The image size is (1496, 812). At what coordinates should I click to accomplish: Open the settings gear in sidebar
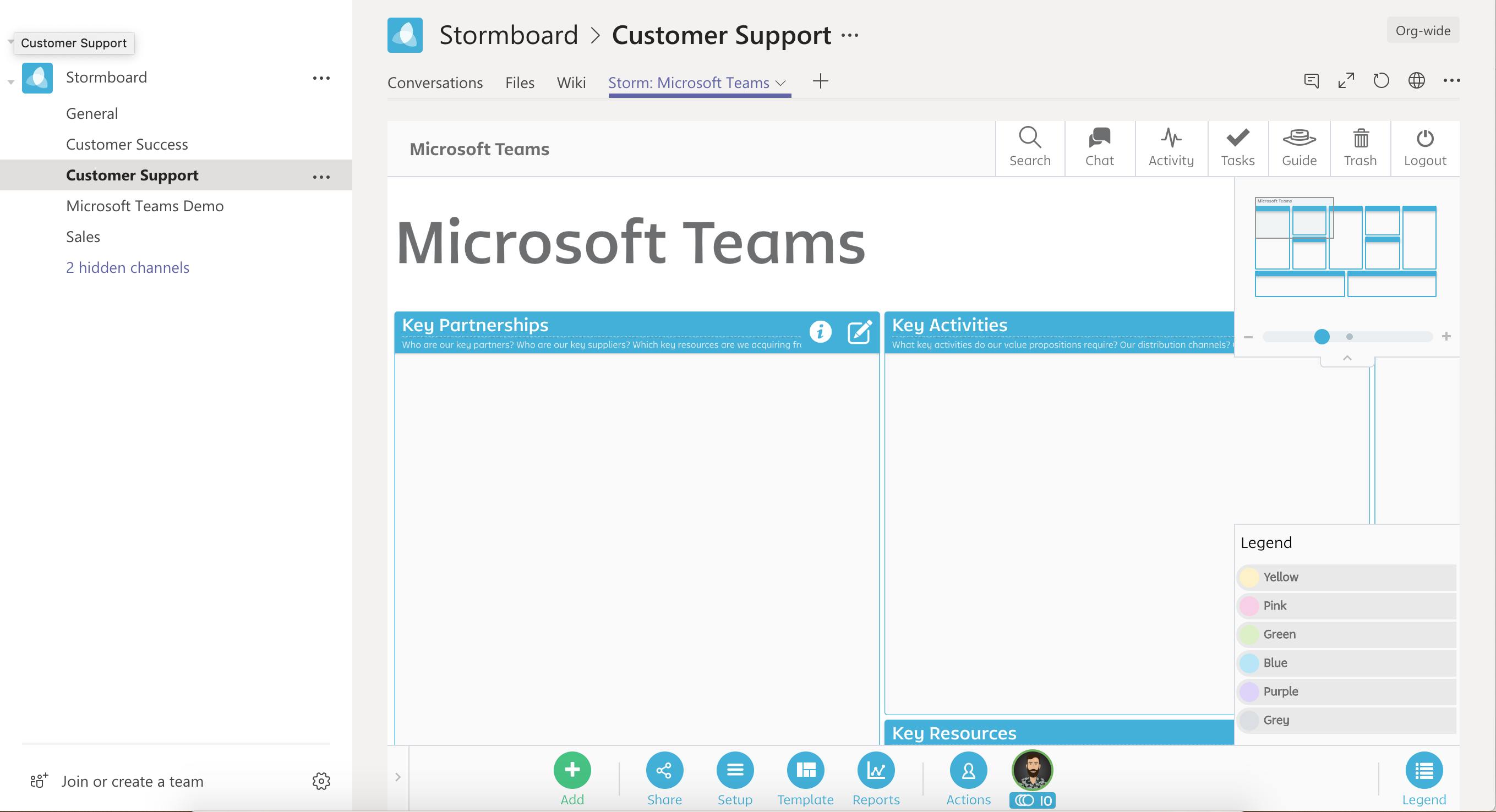[321, 781]
